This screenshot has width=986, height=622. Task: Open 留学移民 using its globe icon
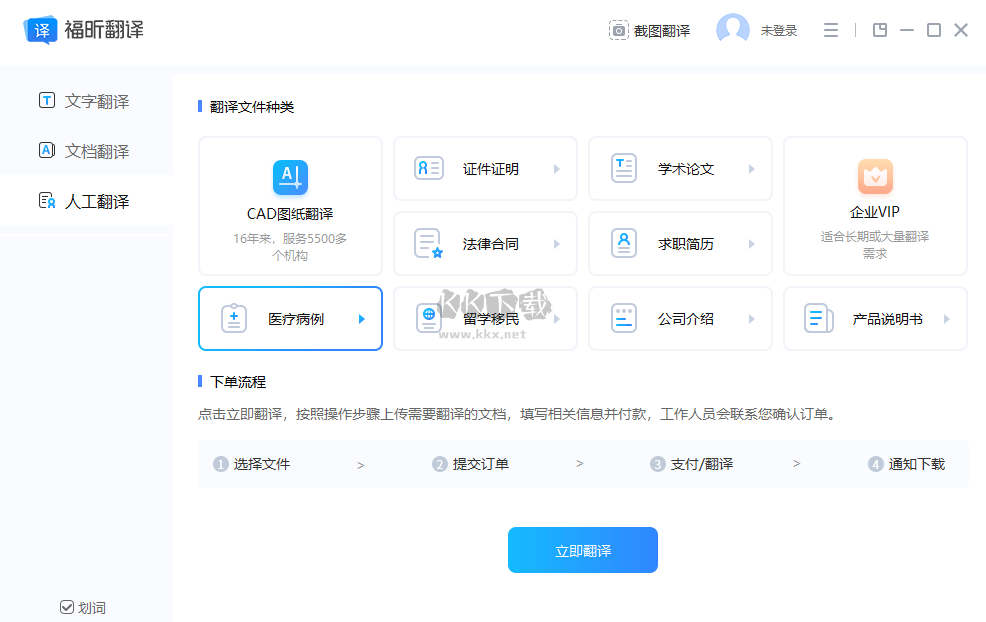click(428, 318)
